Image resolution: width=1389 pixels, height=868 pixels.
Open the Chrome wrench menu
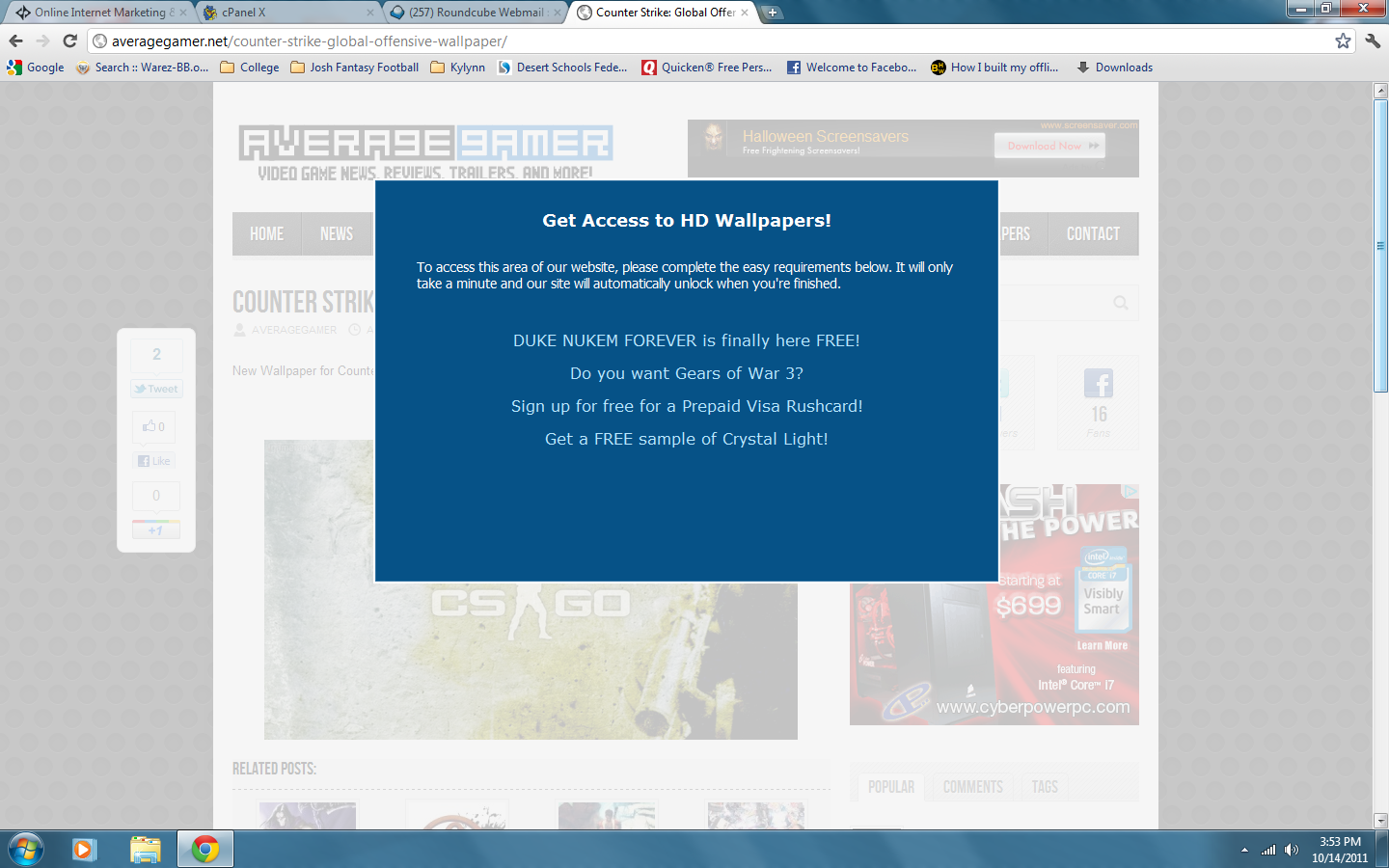(1373, 41)
